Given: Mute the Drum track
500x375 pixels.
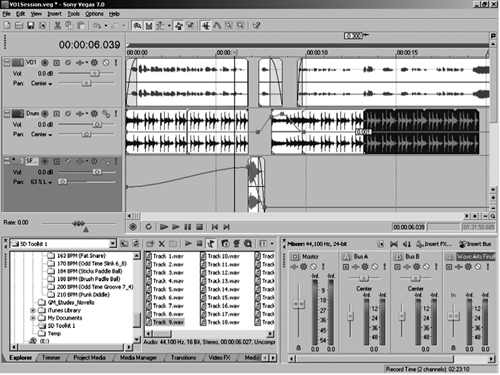Looking at the screenshot, I should (x=106, y=114).
